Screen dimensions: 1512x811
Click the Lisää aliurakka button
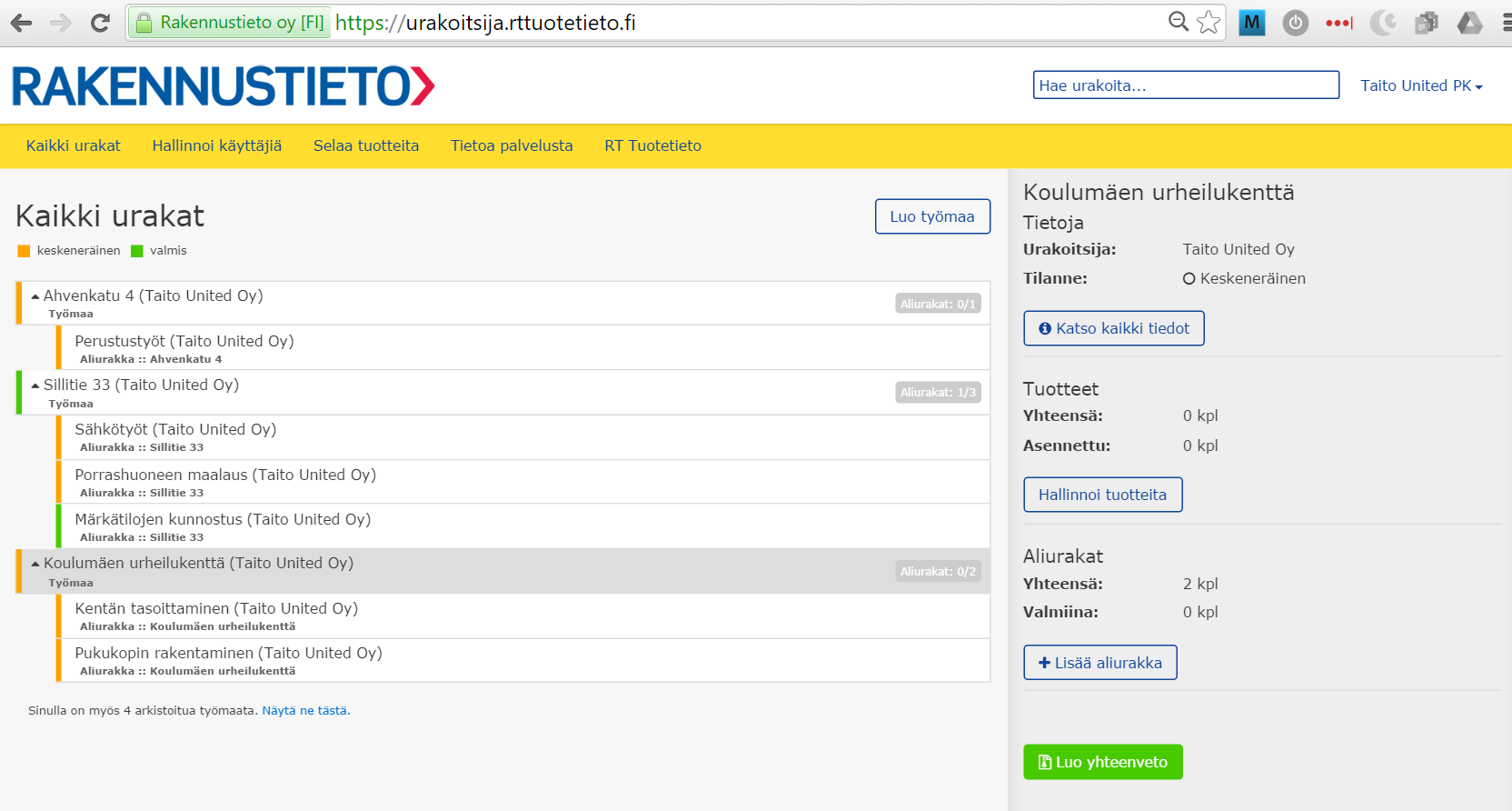tap(1100, 663)
